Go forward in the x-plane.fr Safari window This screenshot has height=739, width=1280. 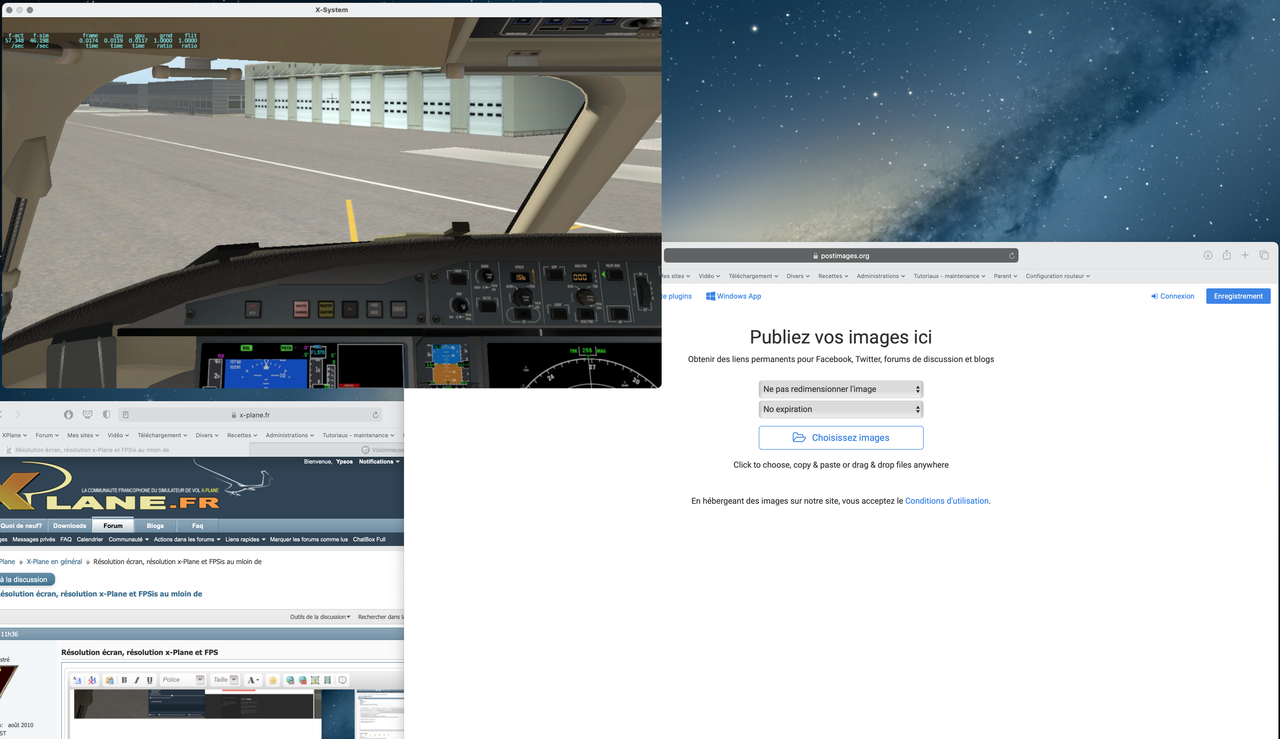[18, 415]
